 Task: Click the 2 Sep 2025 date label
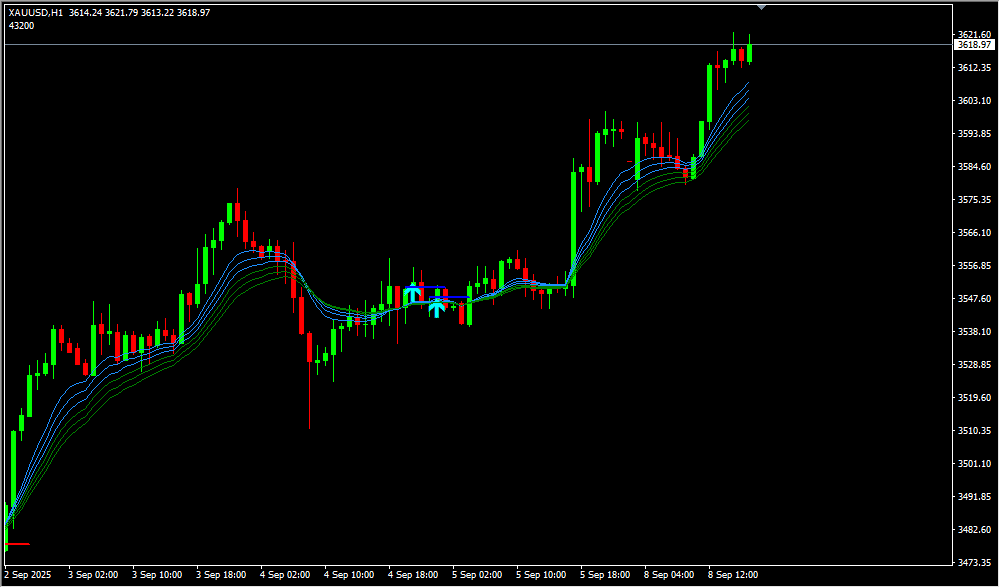[x=29, y=575]
